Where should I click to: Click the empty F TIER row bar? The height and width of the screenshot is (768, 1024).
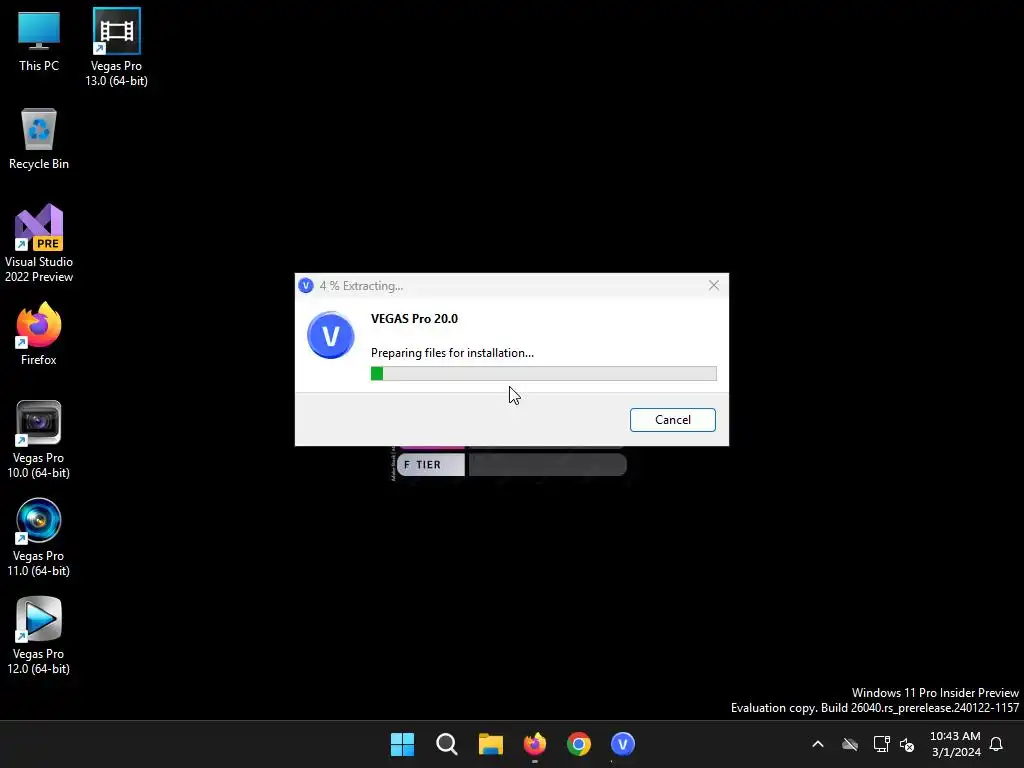547,465
